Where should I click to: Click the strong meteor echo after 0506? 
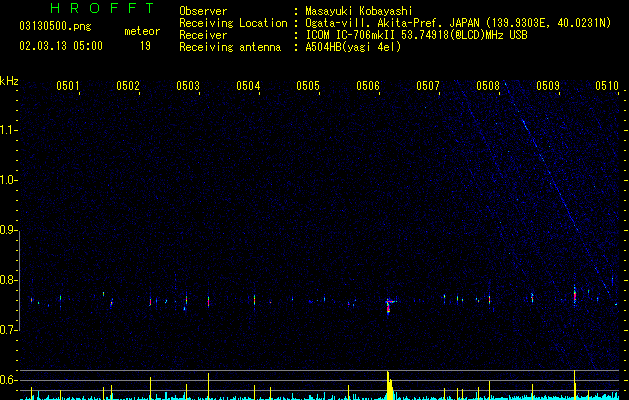pos(389,307)
